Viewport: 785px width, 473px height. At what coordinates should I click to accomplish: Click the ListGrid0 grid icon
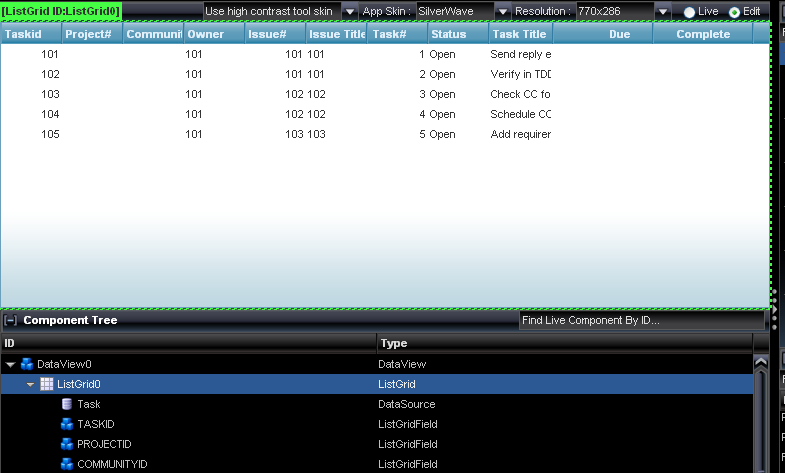coord(47,384)
